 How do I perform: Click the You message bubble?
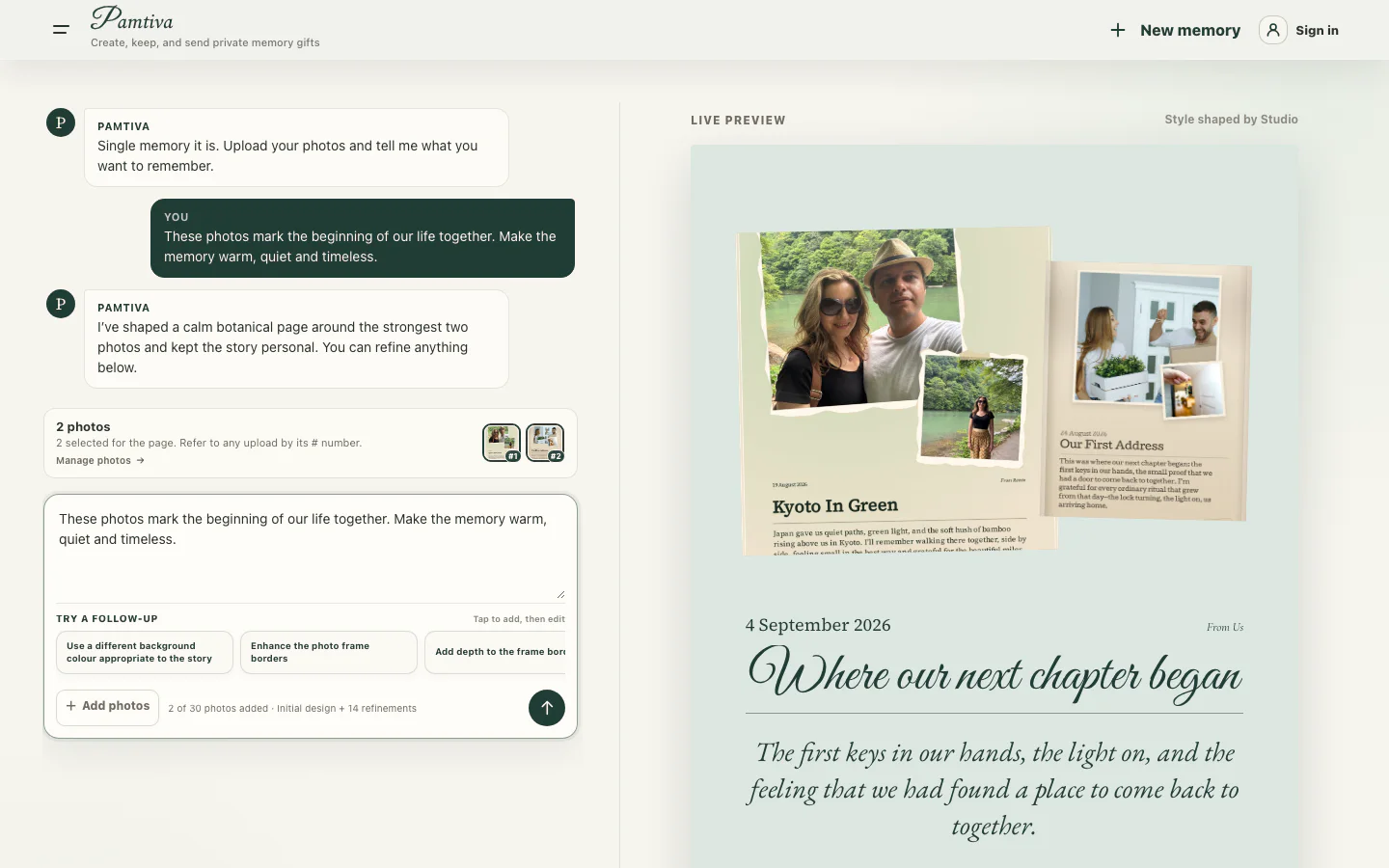pyautogui.click(x=363, y=238)
